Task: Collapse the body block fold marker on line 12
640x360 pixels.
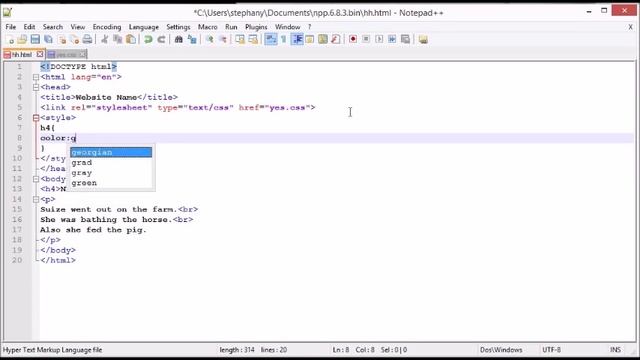Action: tap(36, 179)
